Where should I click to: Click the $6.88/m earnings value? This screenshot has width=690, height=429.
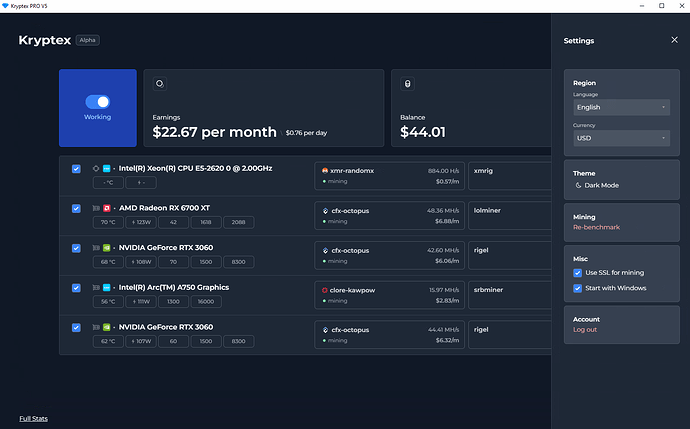click(447, 221)
